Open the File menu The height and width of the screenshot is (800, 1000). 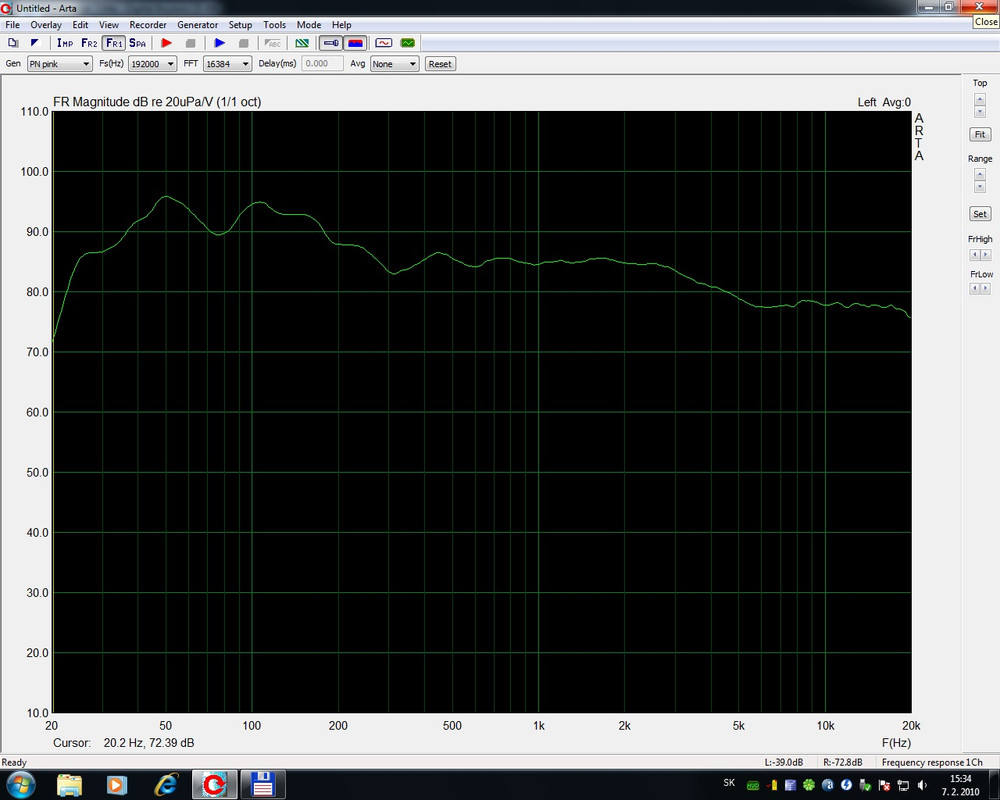12,25
